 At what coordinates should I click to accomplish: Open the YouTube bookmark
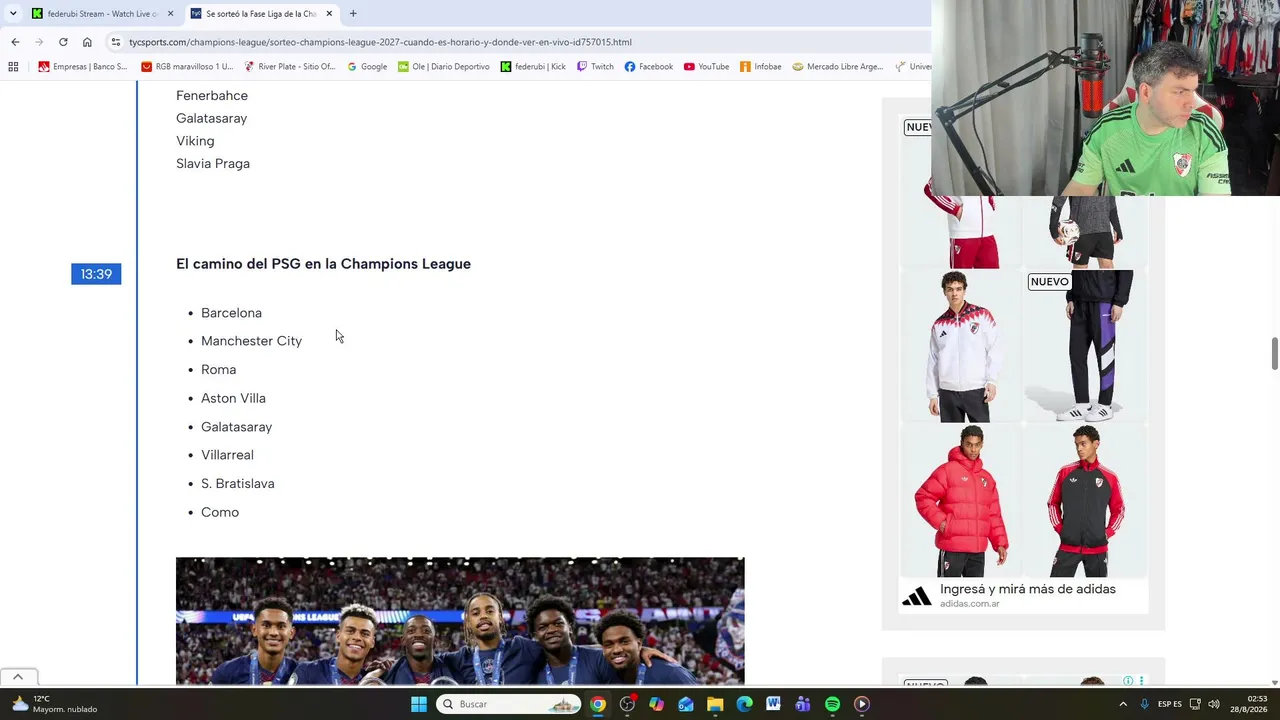pos(707,67)
